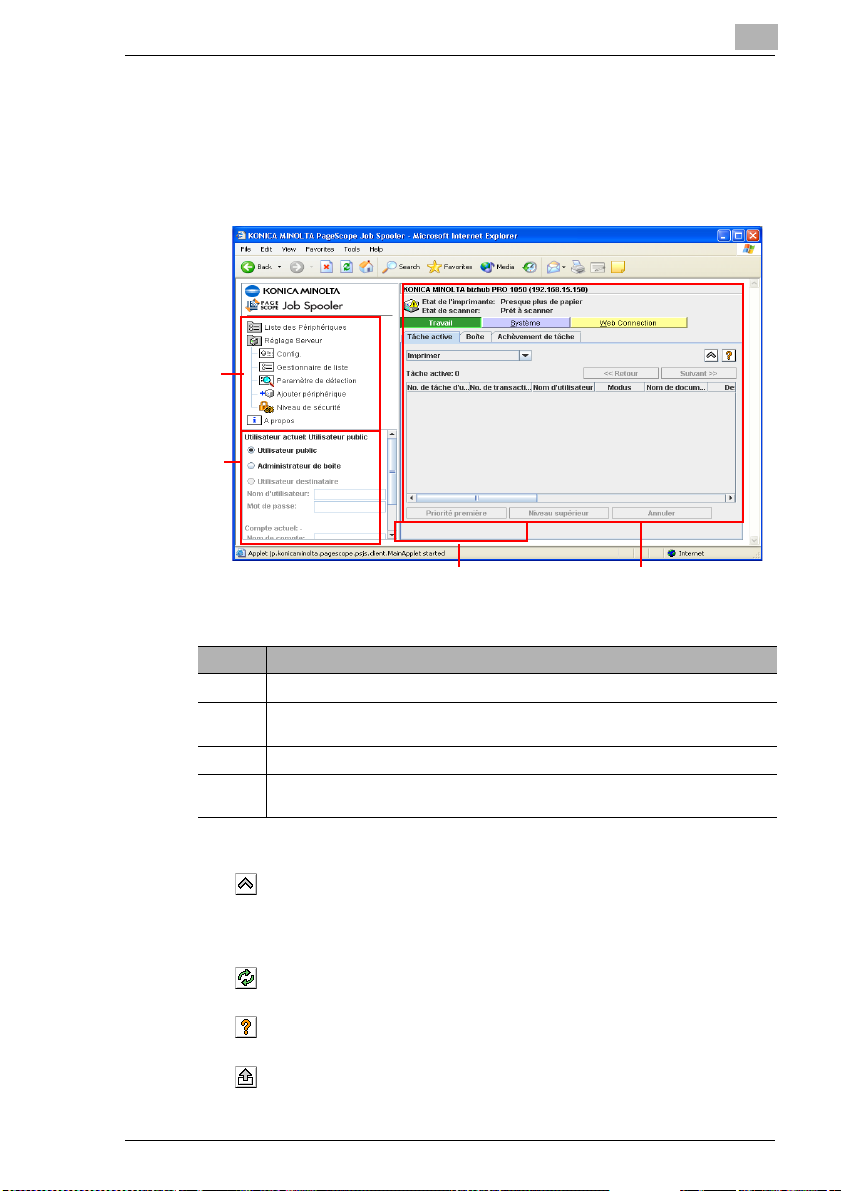Click the 'Presque plus de papier' status text
The width and height of the screenshot is (841, 1191).
coord(541,302)
